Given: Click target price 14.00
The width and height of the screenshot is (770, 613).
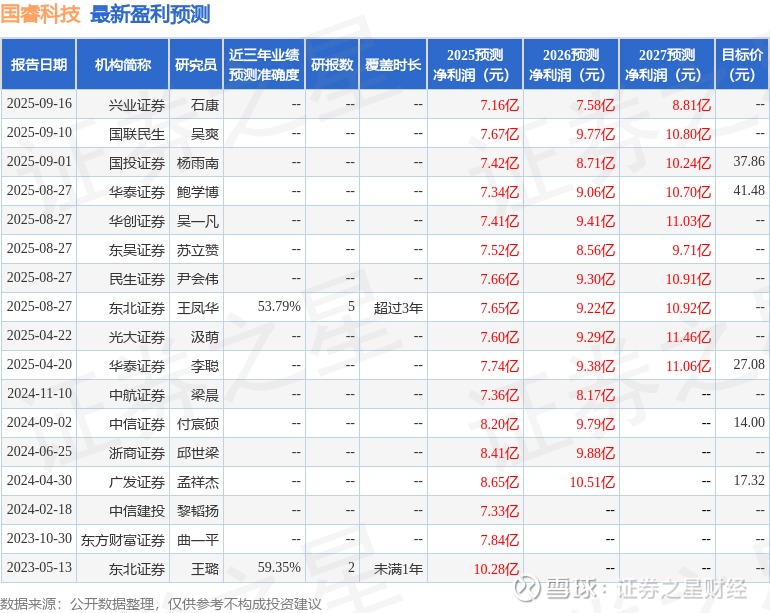Looking at the screenshot, I should (749, 422).
